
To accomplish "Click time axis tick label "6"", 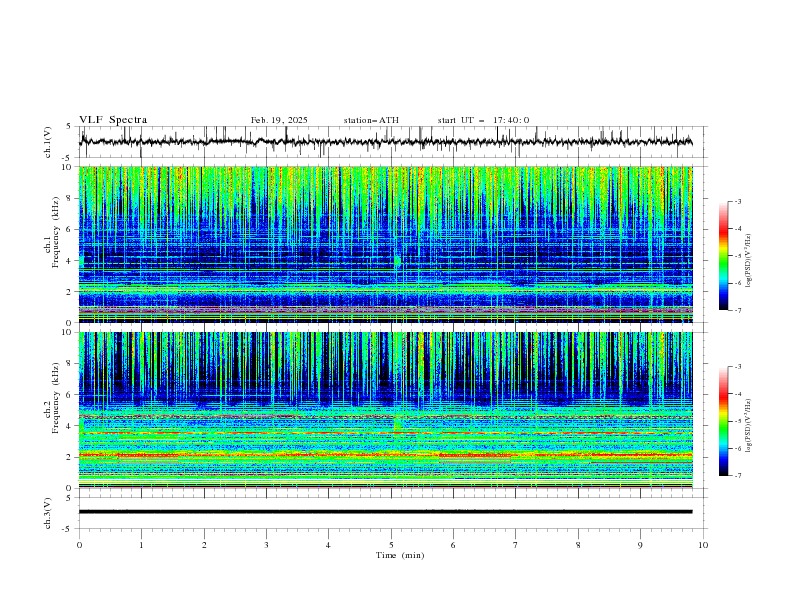I will point(453,545).
